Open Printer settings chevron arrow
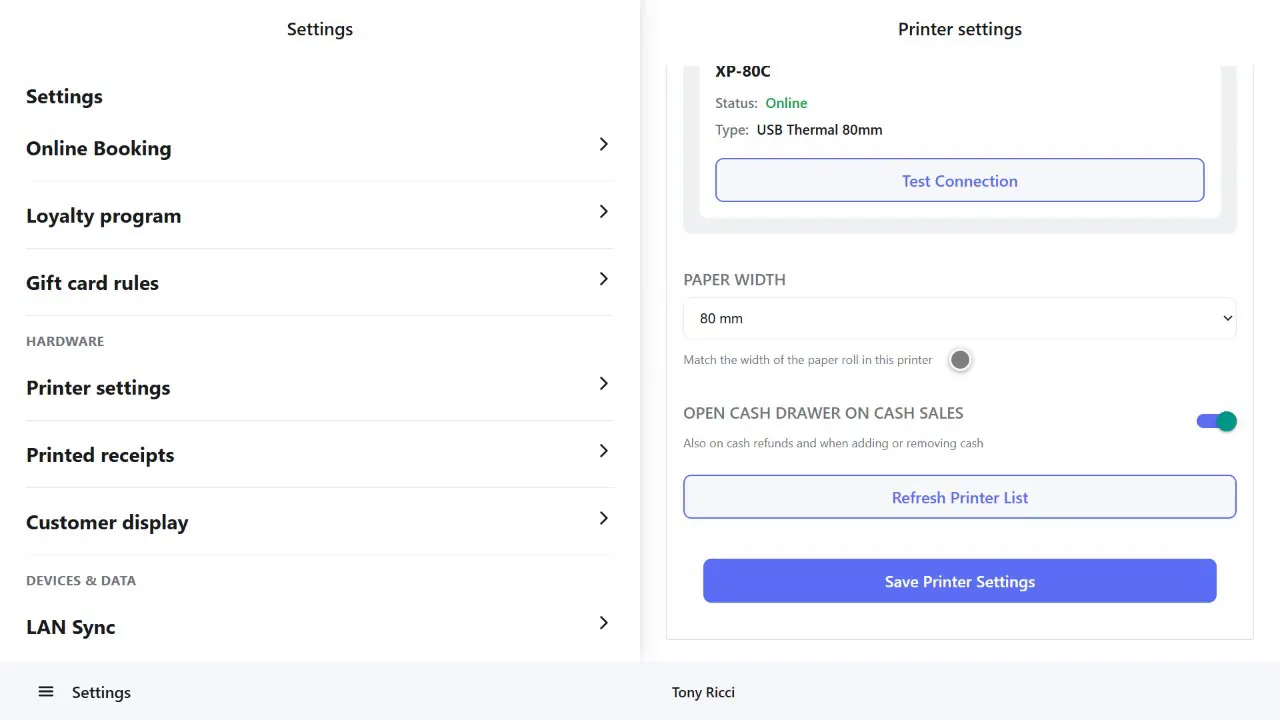This screenshot has height=720, width=1280. click(x=603, y=383)
